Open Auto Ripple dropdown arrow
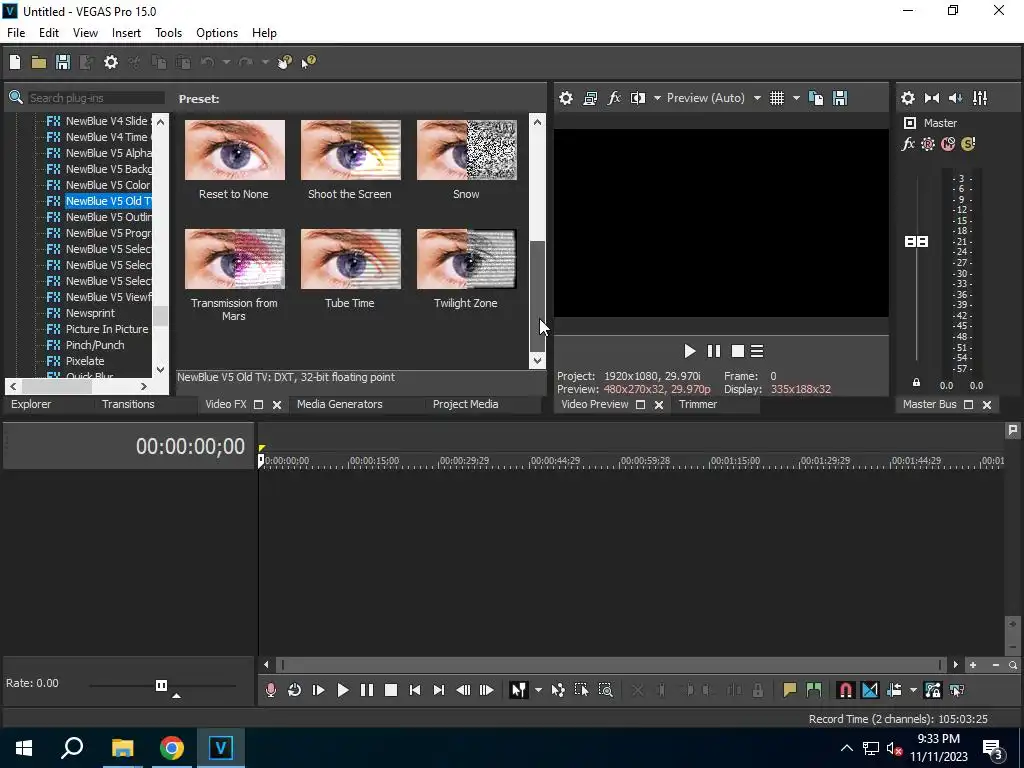This screenshot has width=1024, height=768. tap(913, 690)
